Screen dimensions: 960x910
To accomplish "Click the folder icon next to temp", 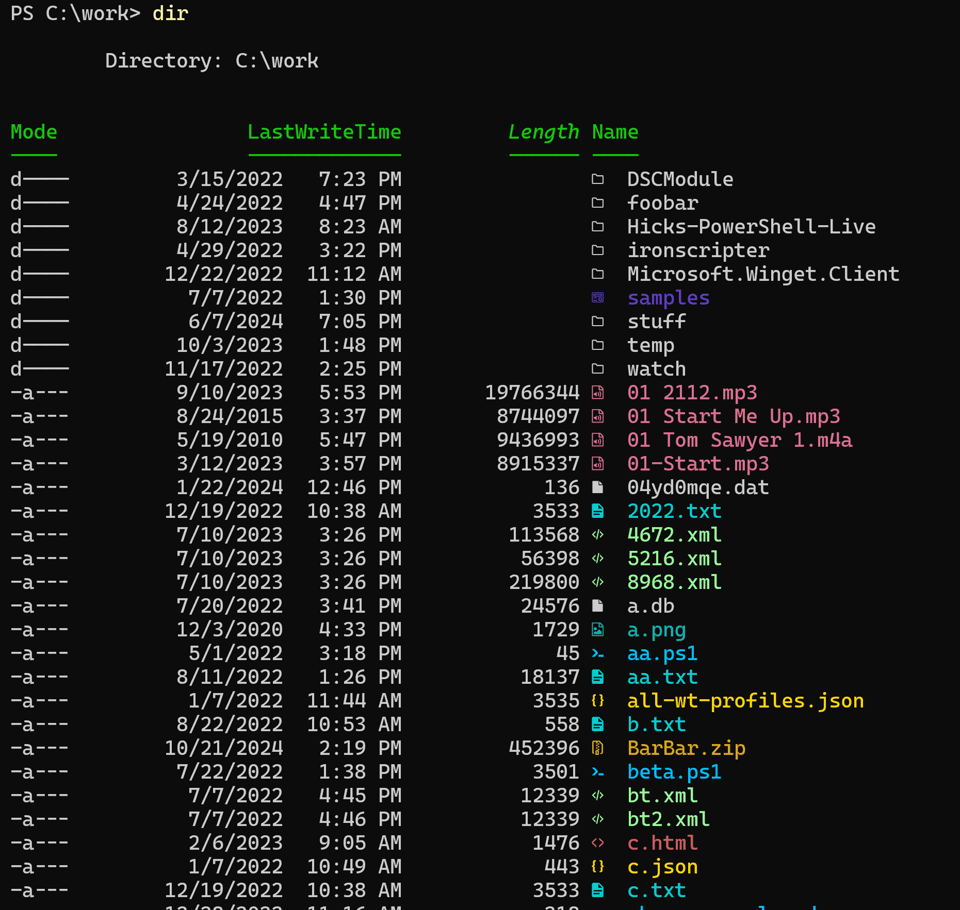I will click(598, 345).
